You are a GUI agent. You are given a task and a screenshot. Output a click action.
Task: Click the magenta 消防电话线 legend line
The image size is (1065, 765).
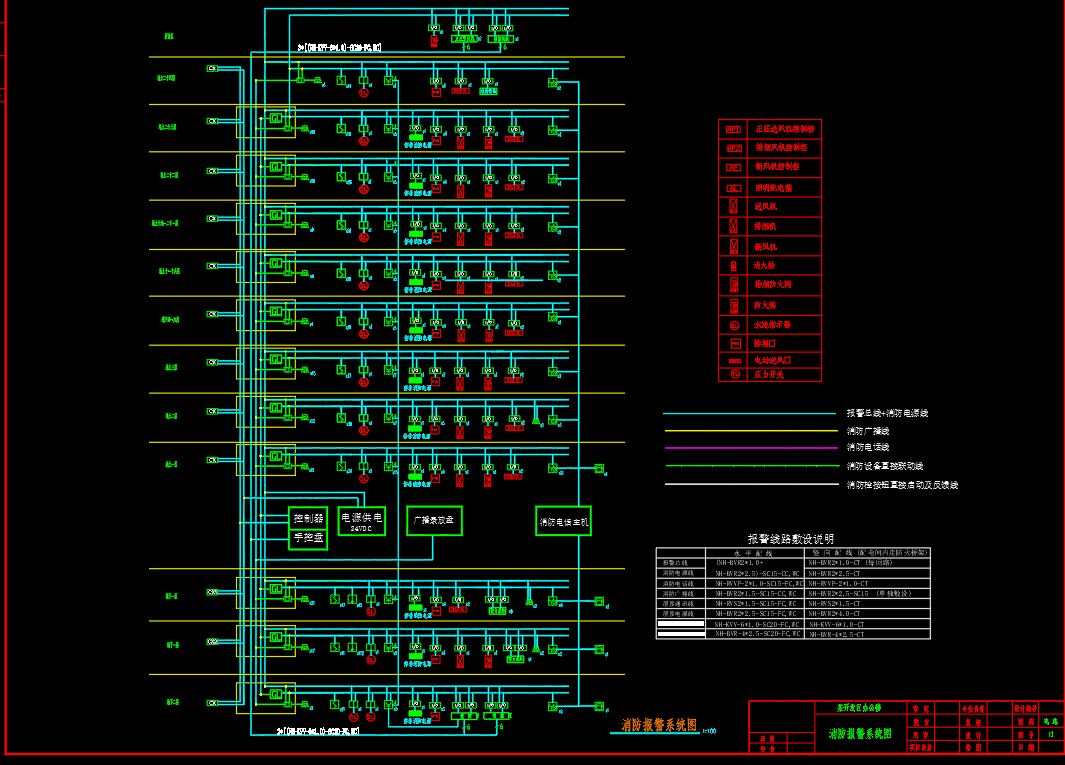[750, 448]
